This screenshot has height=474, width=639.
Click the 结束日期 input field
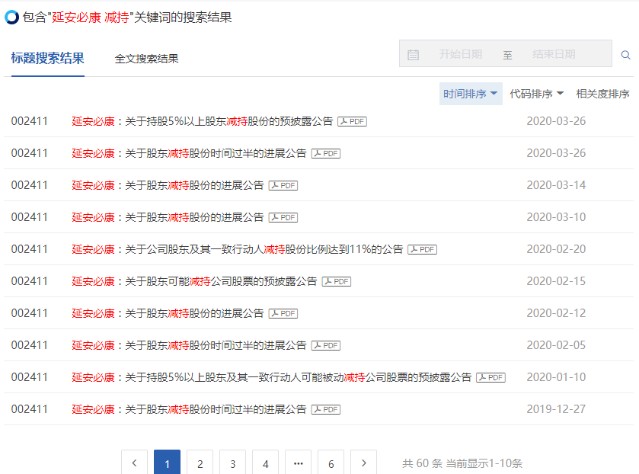553,54
